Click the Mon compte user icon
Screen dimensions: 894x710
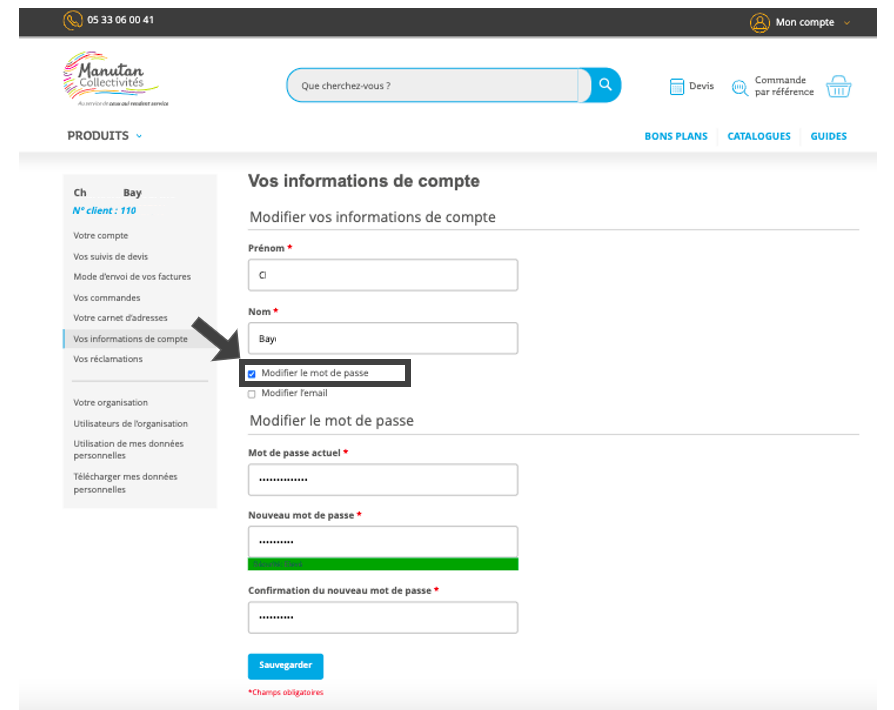760,22
